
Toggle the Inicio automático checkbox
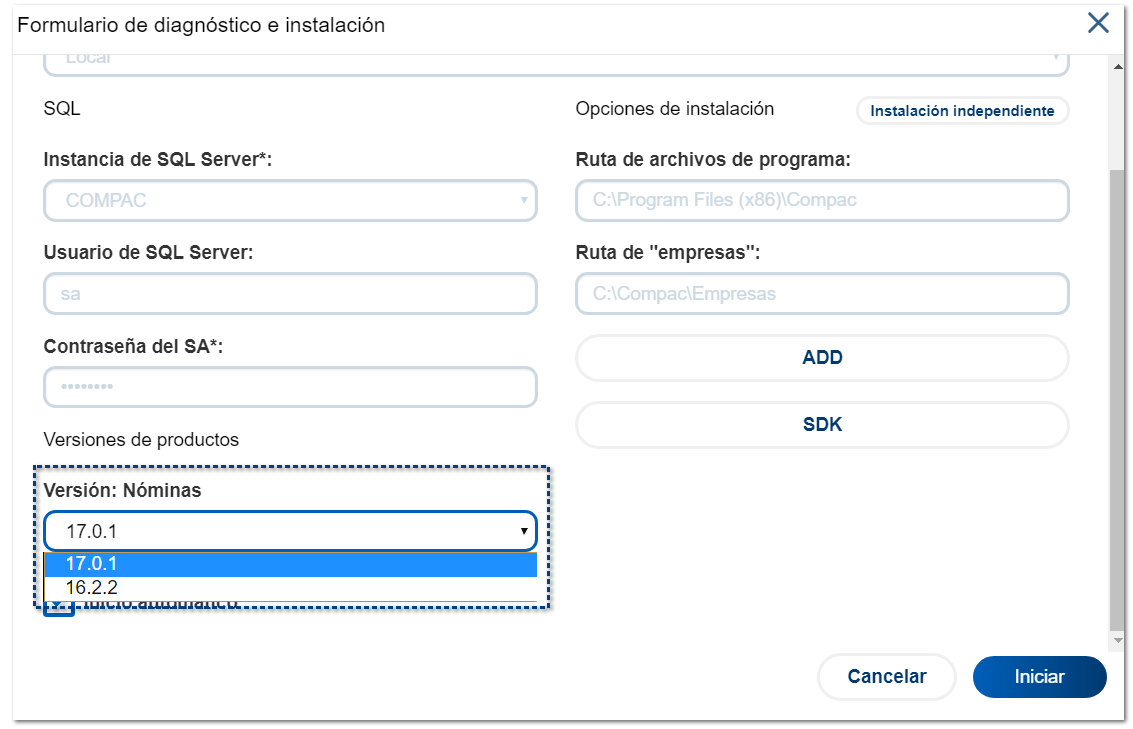pos(59,608)
